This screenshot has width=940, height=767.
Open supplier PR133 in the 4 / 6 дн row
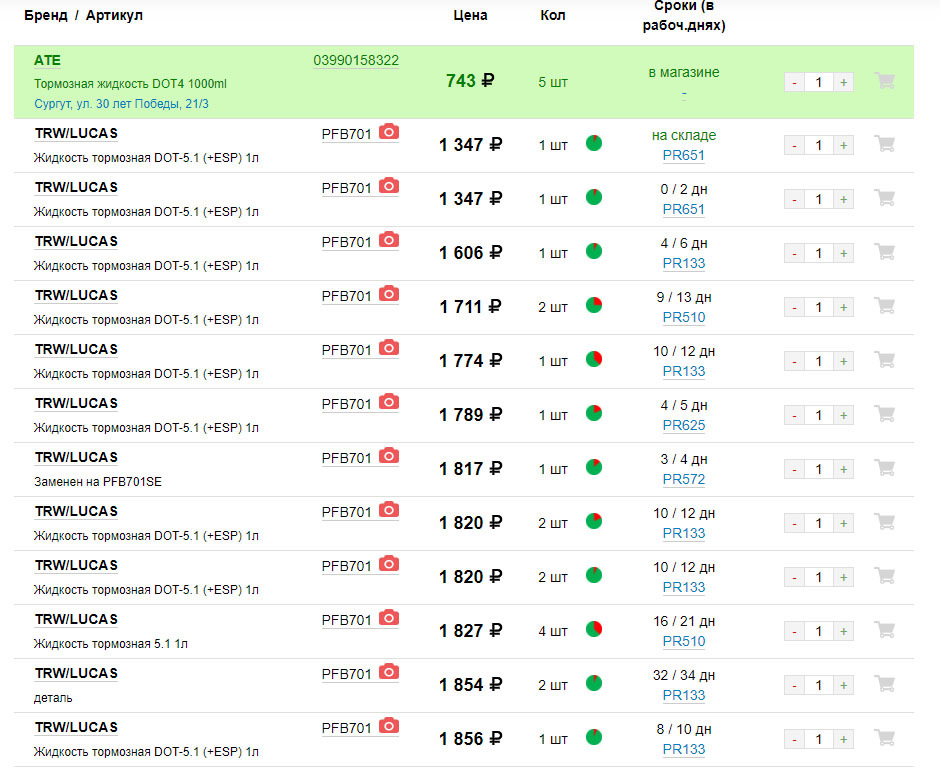tap(683, 263)
